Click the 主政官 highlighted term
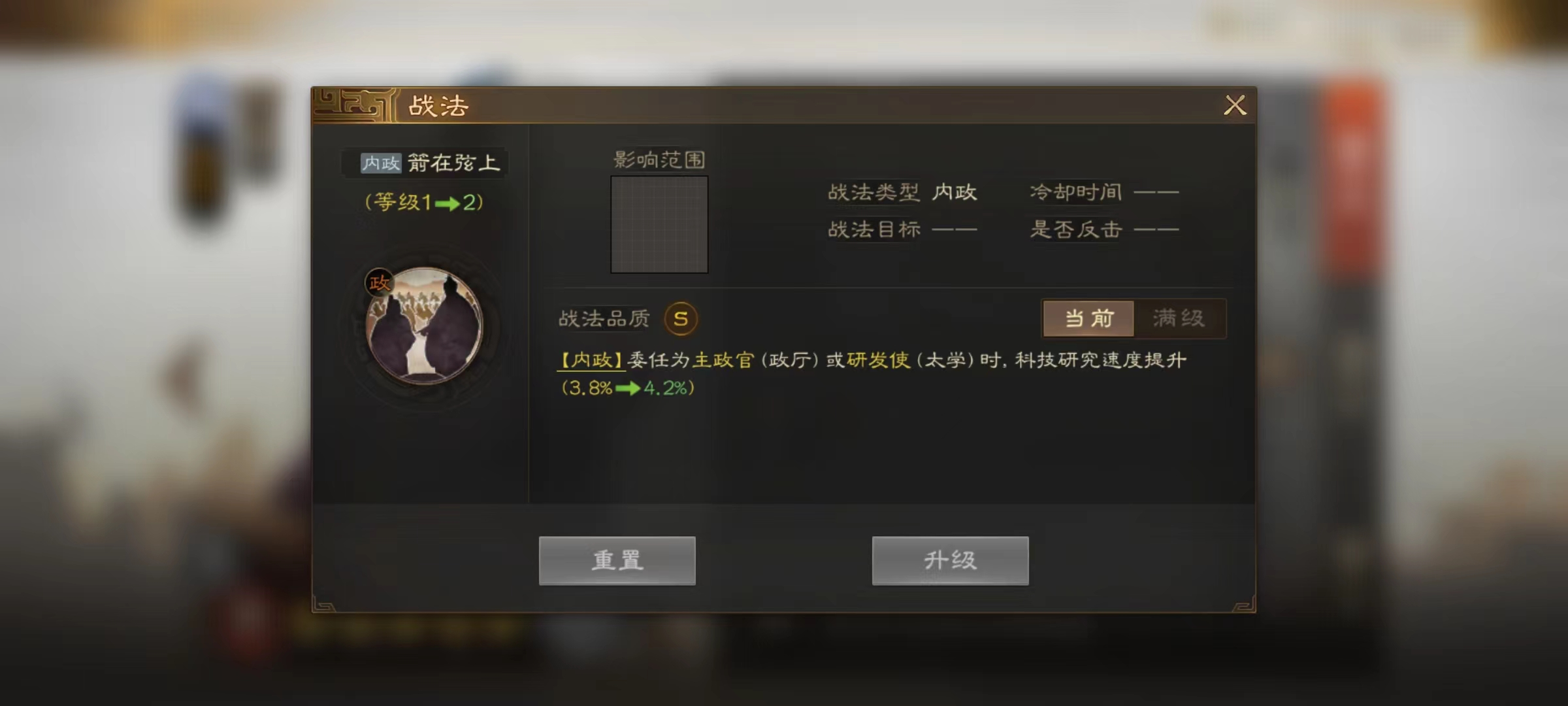Image resolution: width=1568 pixels, height=706 pixels. [723, 360]
